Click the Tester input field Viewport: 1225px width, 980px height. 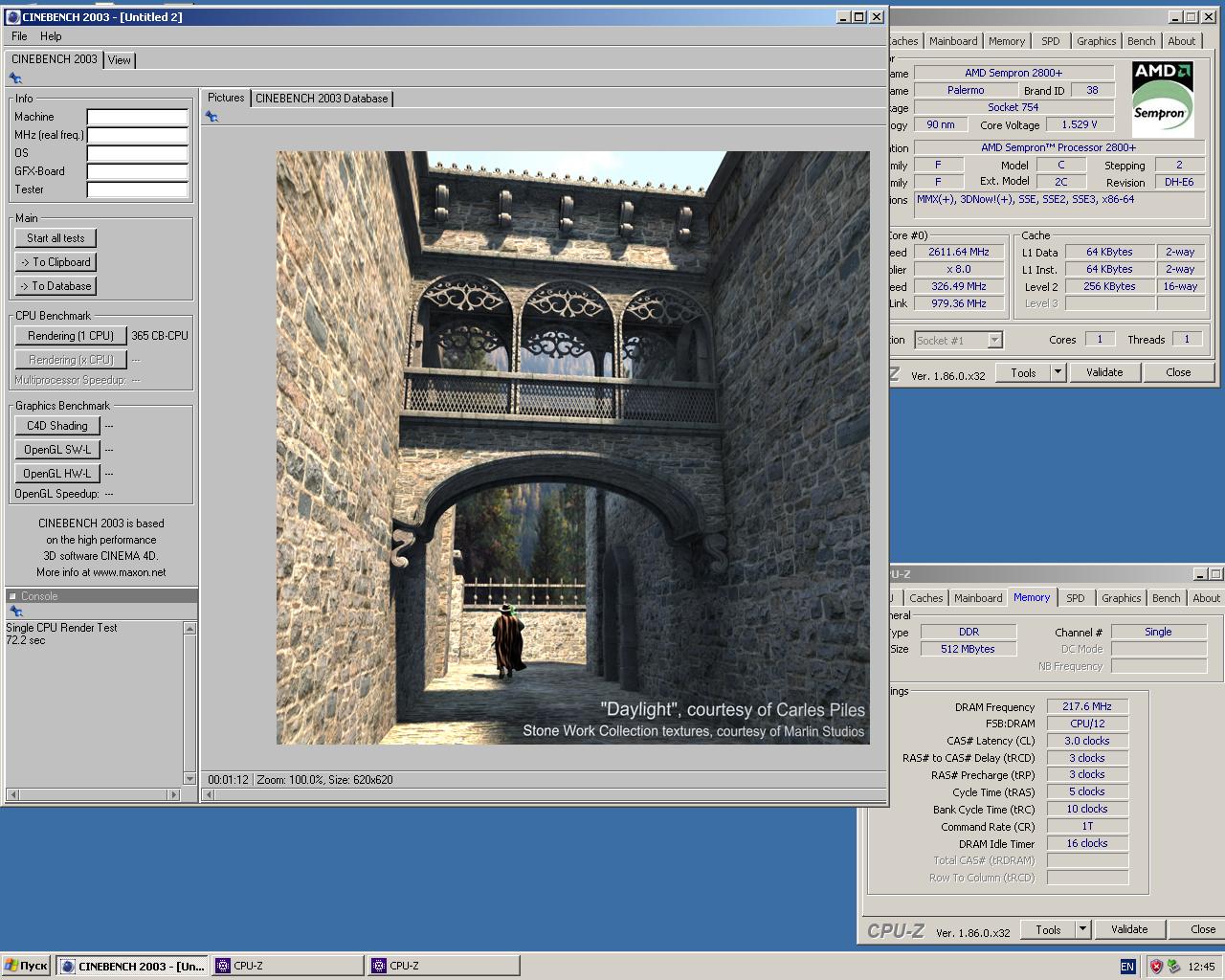[x=138, y=189]
